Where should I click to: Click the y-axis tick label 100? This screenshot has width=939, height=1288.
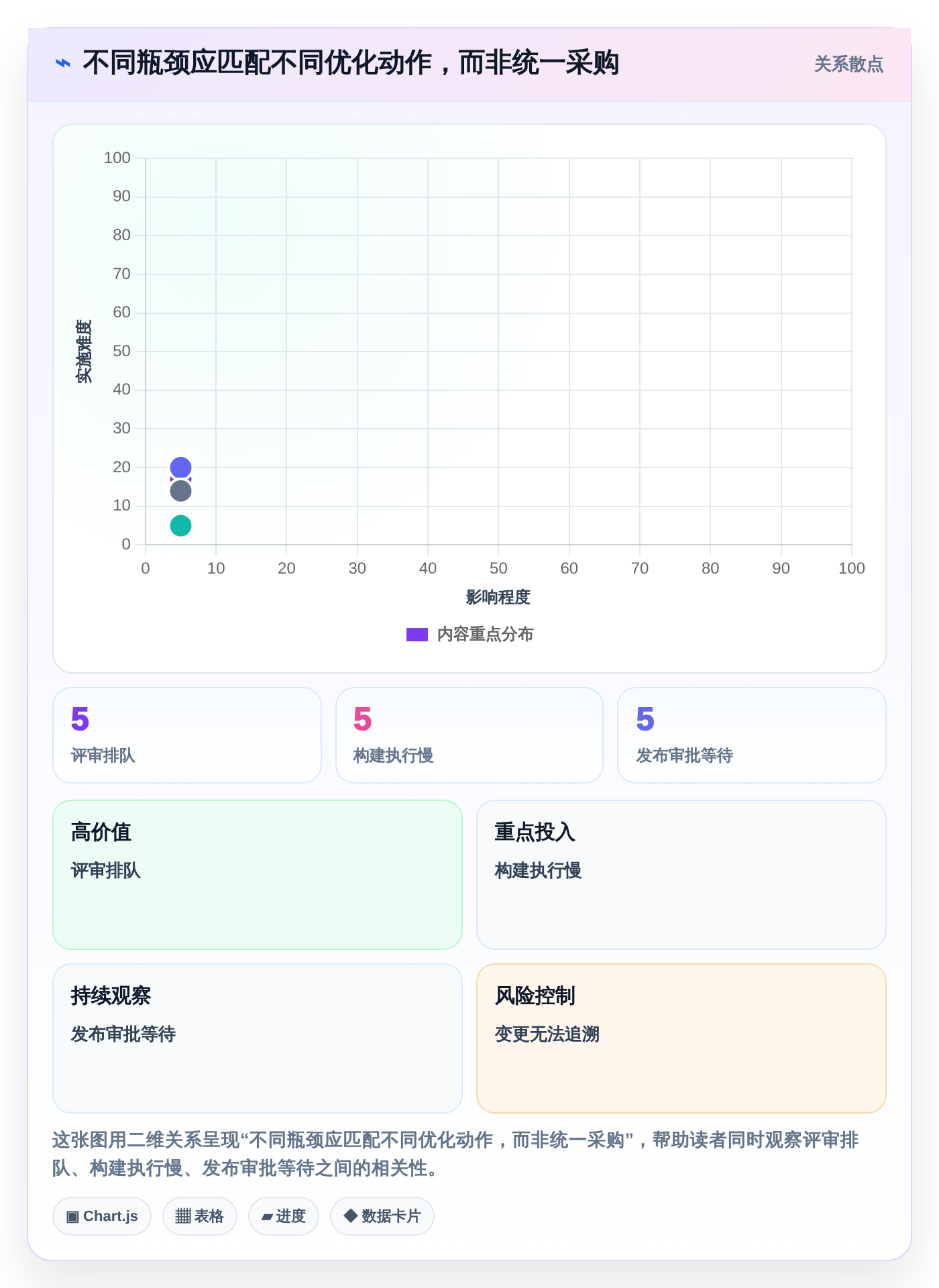tap(117, 158)
